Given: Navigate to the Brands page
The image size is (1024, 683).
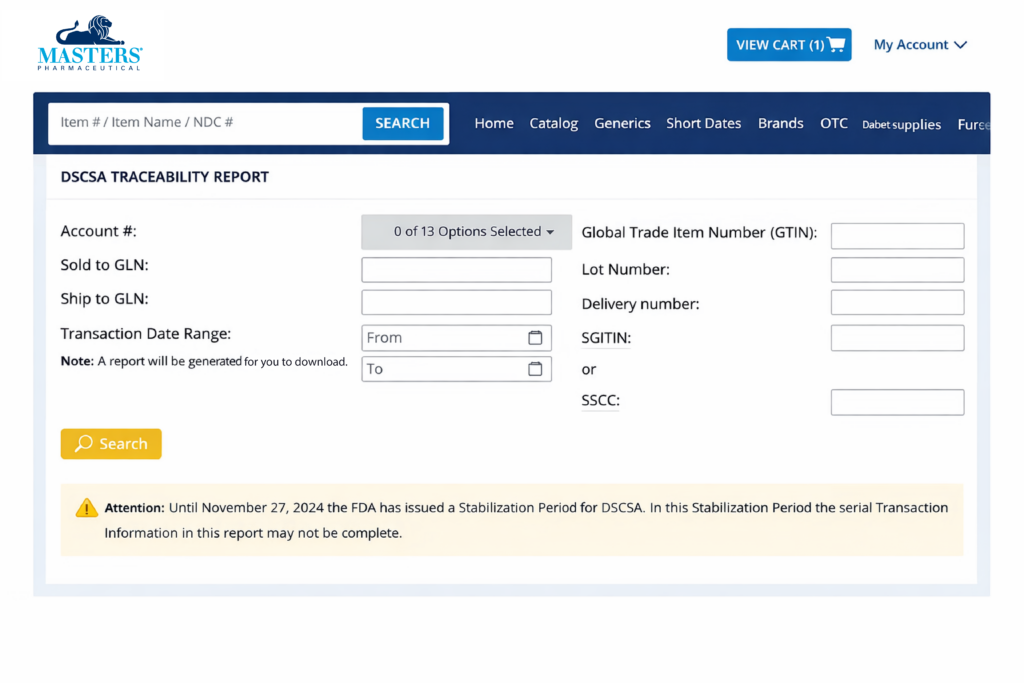Looking at the screenshot, I should click(781, 124).
